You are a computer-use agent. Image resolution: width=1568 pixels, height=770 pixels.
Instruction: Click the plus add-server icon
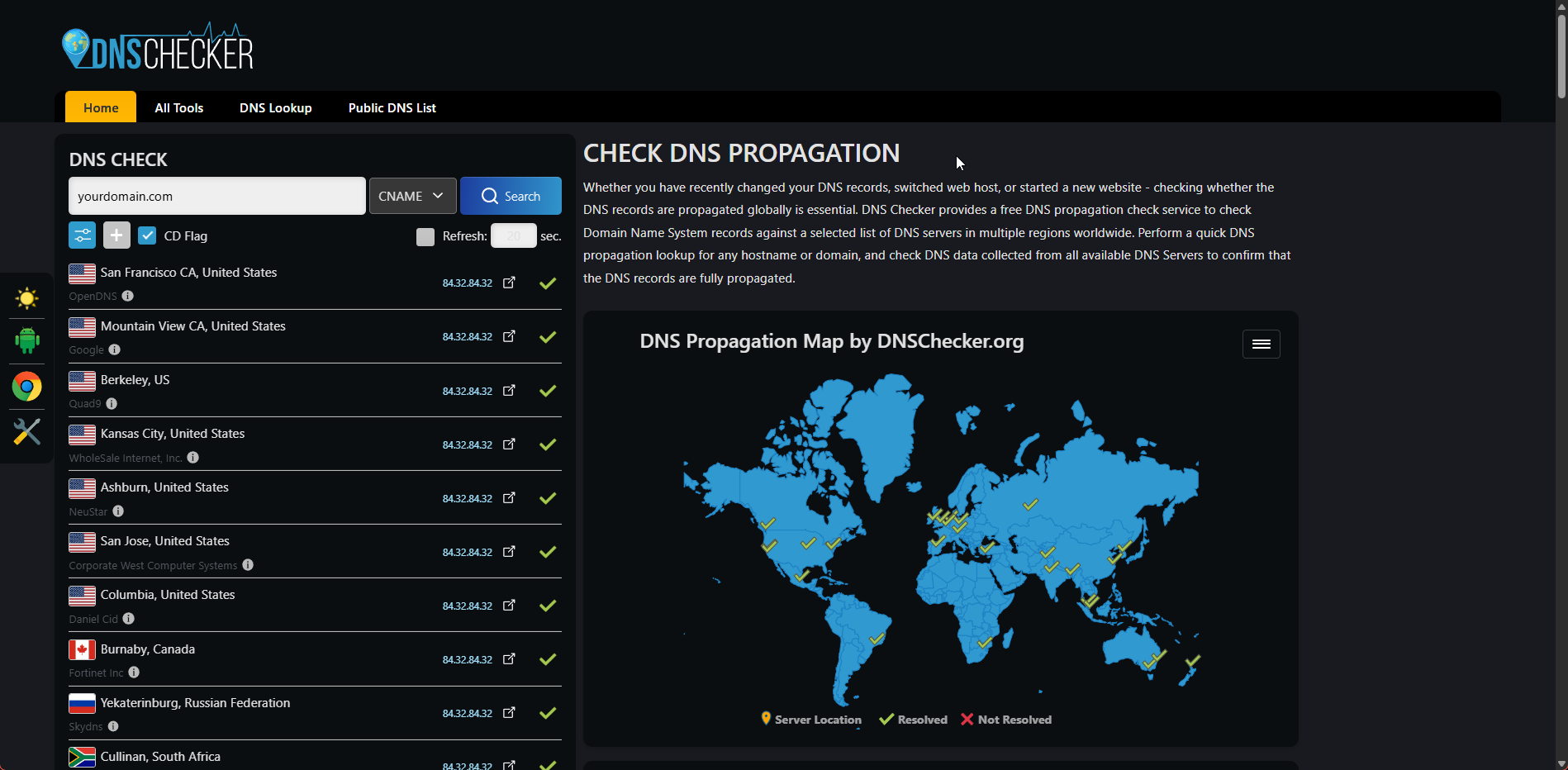pos(116,235)
